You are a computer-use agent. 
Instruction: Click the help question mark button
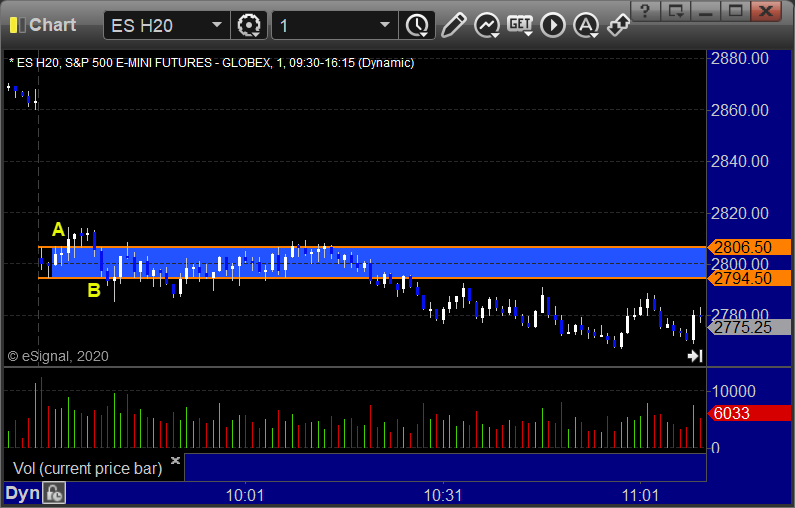(645, 11)
